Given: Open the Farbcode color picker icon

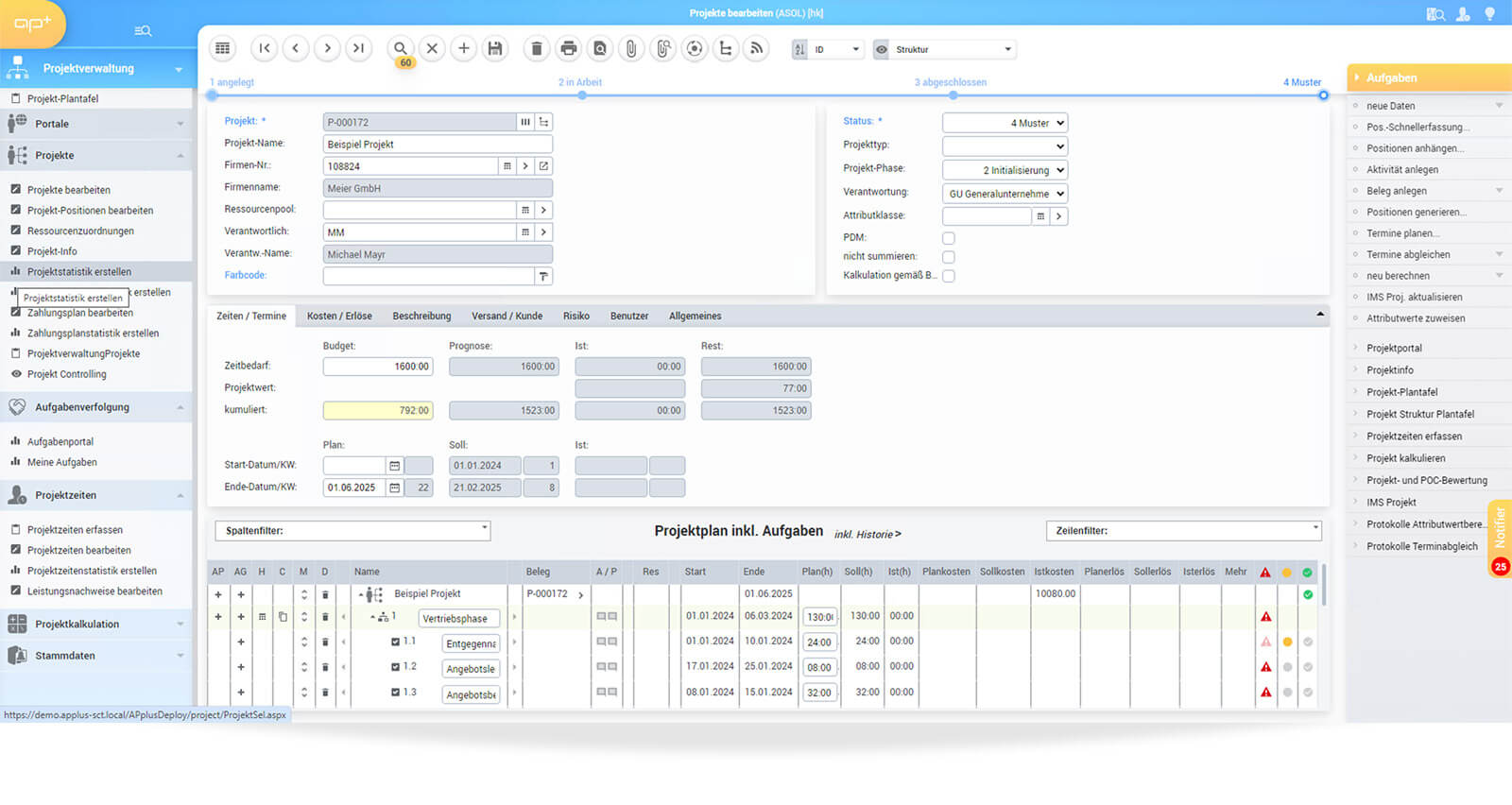Looking at the screenshot, I should (543, 276).
